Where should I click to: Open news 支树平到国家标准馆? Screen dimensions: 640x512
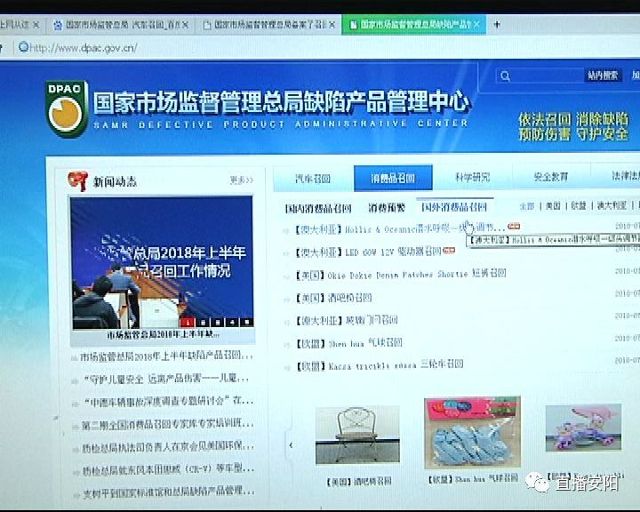coord(169,492)
